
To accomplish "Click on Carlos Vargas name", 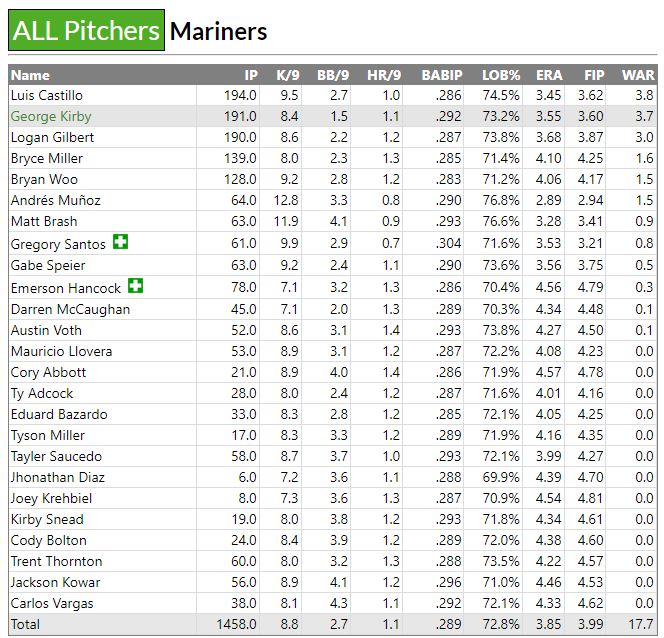I will [52, 603].
